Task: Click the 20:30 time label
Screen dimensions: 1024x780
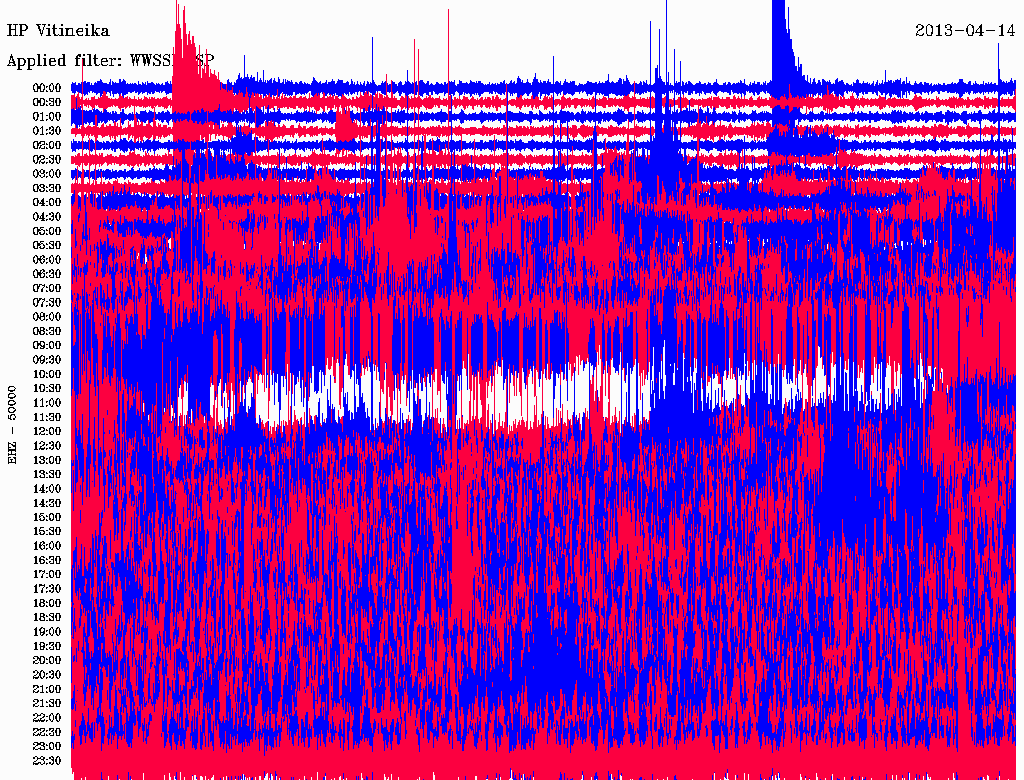Action: [47, 675]
